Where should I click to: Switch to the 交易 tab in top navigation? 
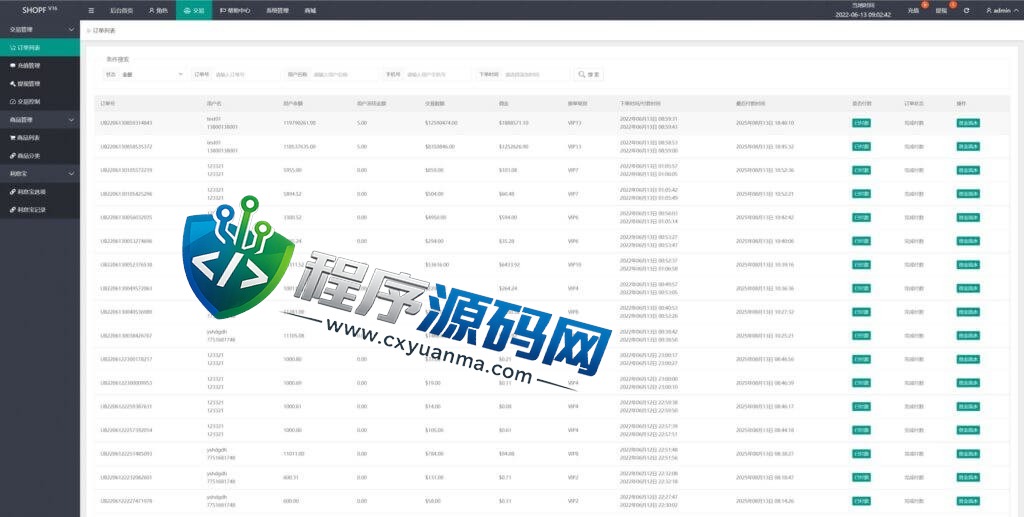click(194, 10)
